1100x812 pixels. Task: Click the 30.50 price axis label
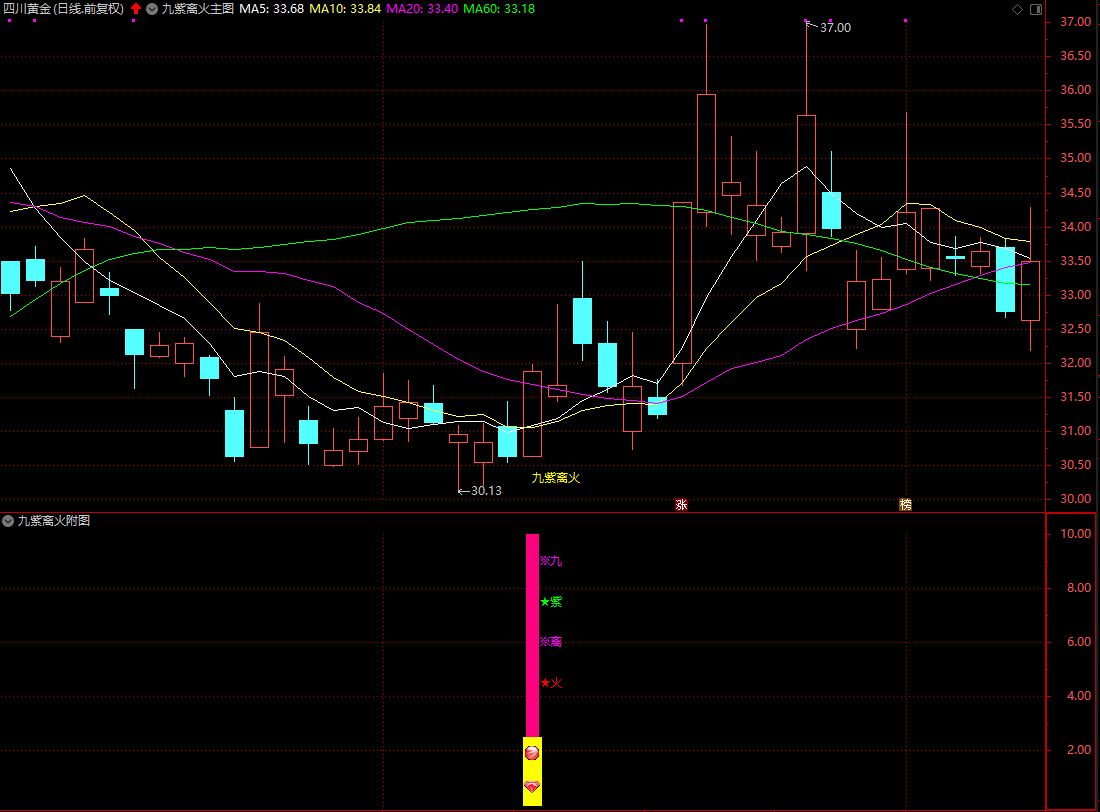point(1075,465)
